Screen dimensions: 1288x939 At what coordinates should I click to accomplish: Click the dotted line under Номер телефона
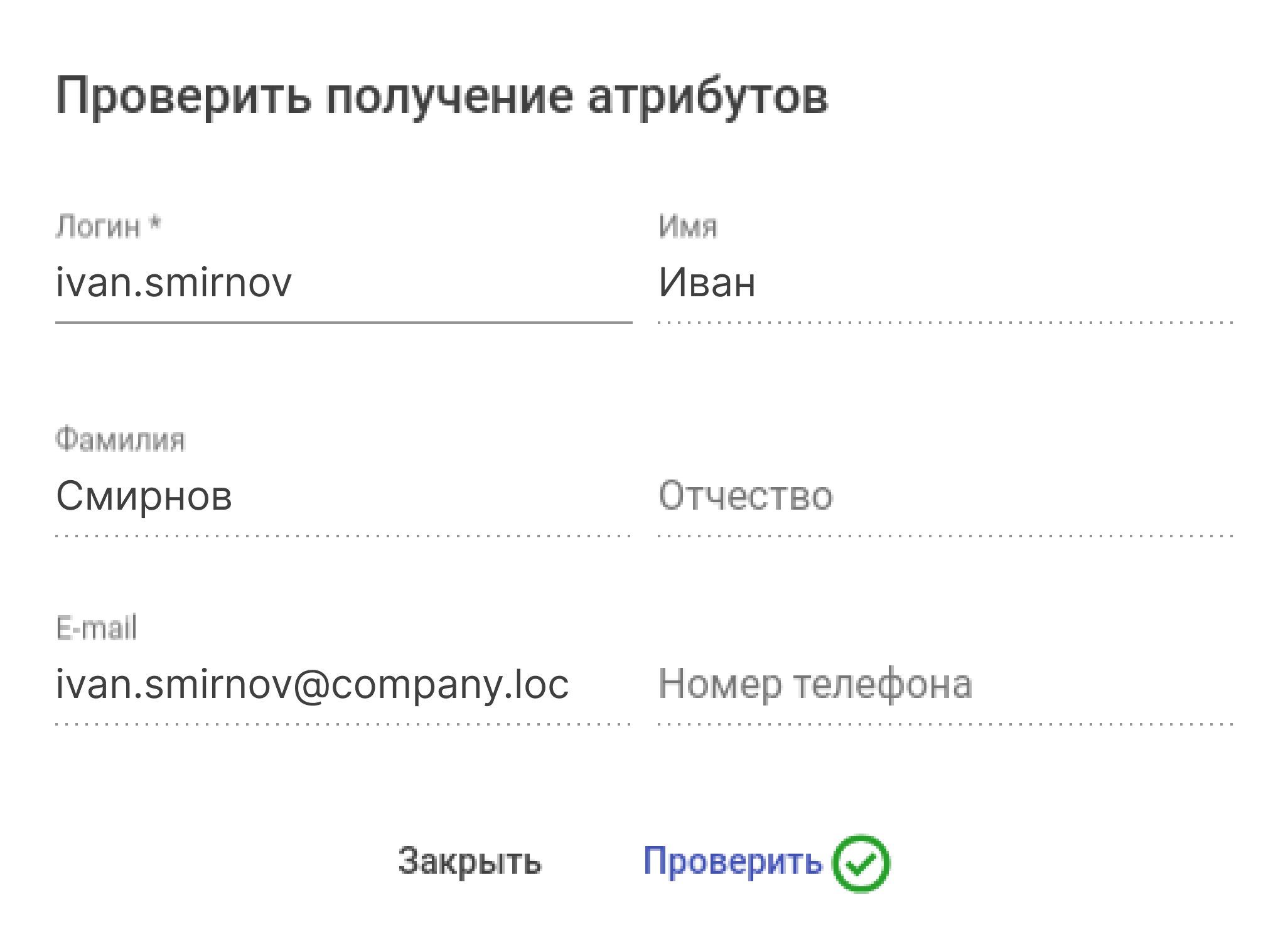coord(945,724)
